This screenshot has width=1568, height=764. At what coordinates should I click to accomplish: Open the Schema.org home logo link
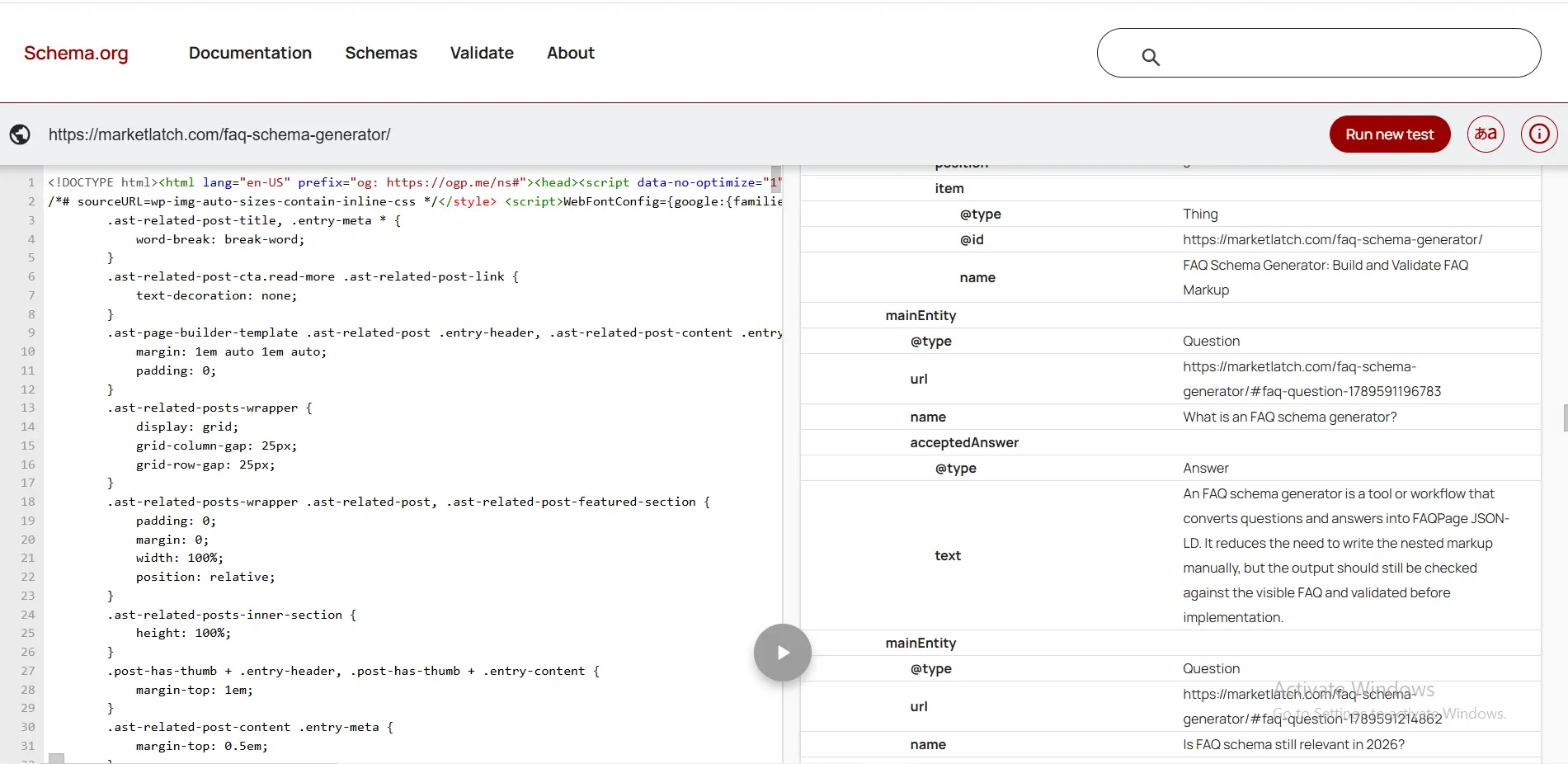(x=76, y=53)
